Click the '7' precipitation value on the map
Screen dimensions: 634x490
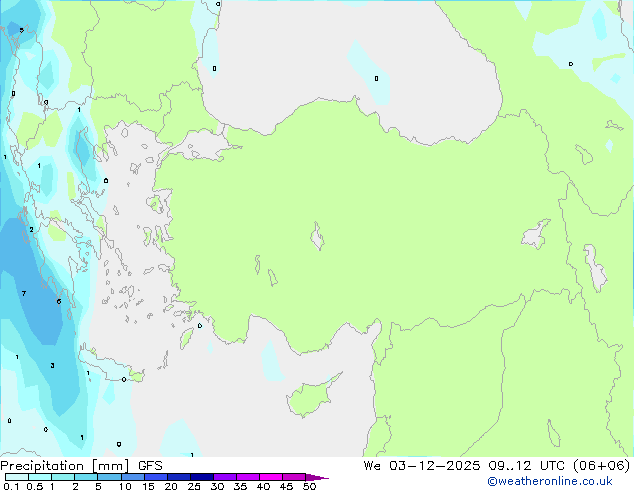(x=24, y=294)
